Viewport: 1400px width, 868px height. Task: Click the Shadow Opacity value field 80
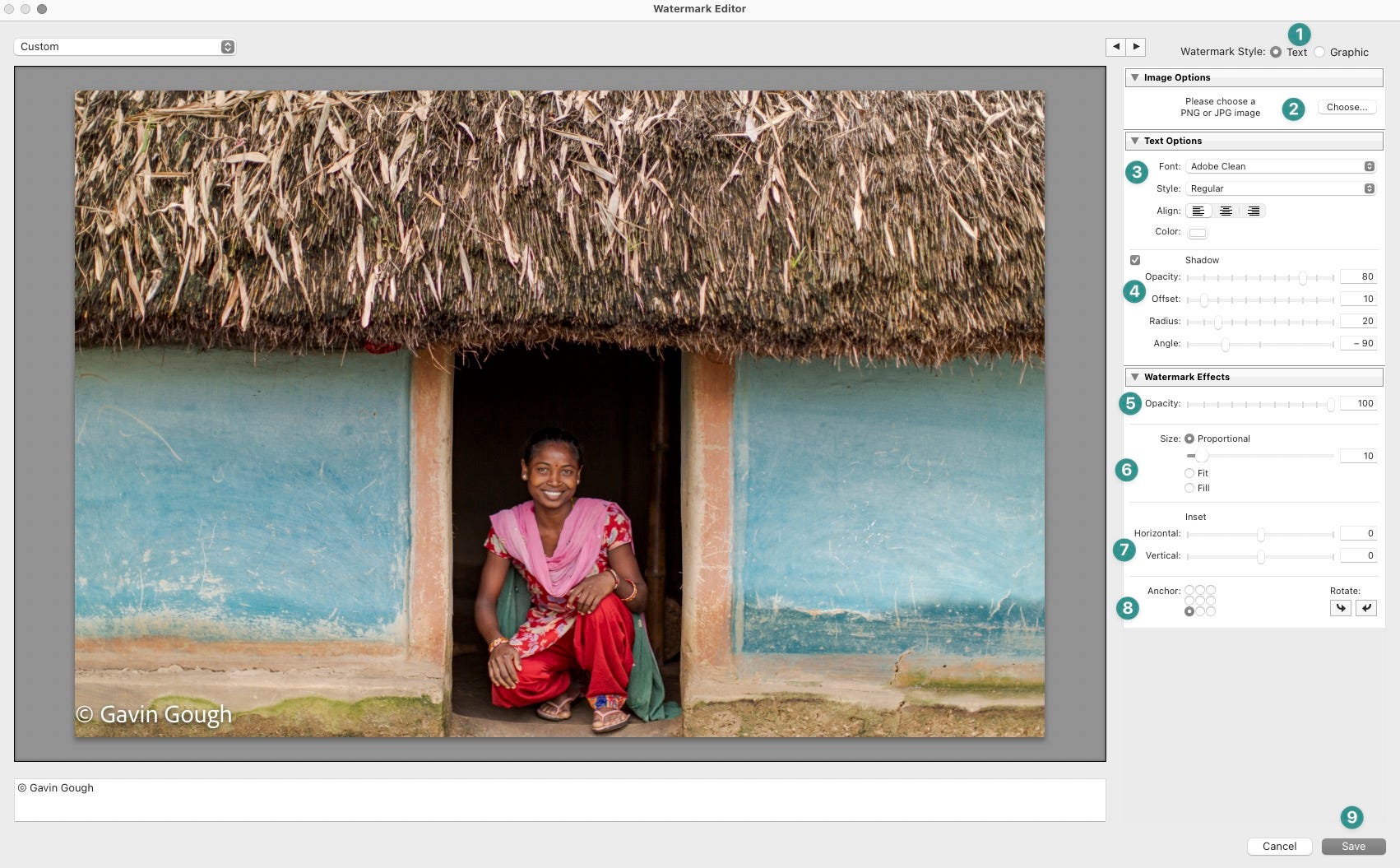1358,276
